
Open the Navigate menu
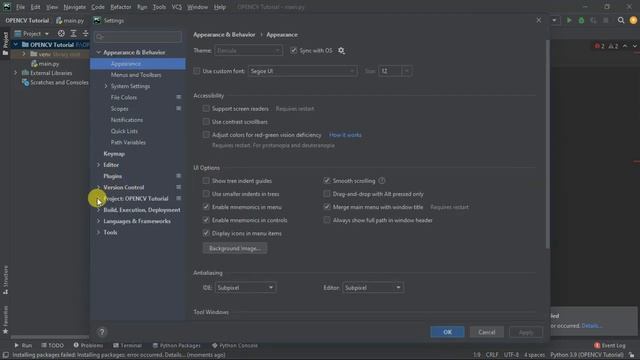click(x=75, y=7)
